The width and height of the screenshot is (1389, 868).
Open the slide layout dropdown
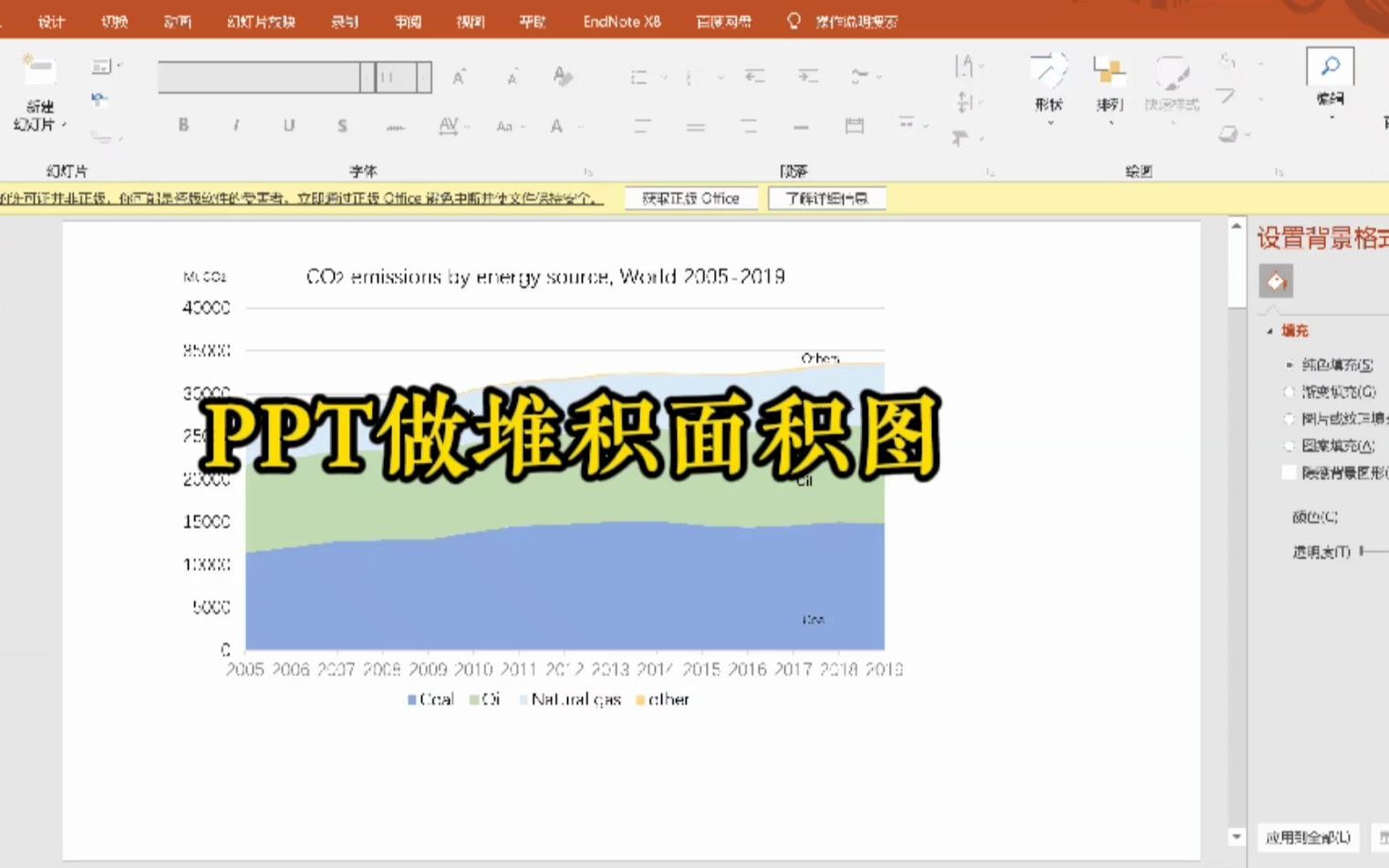pos(106,67)
